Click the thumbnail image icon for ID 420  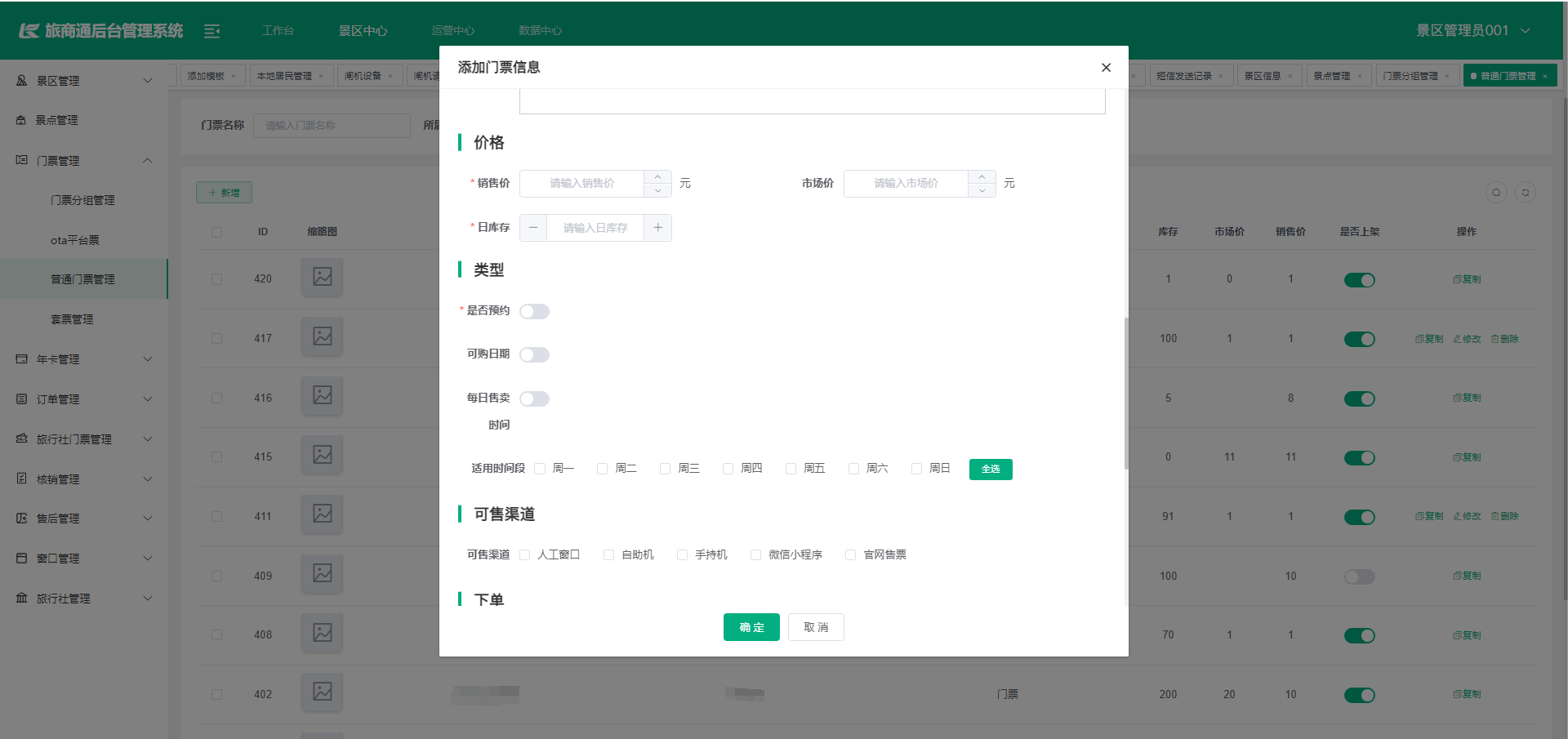click(323, 277)
